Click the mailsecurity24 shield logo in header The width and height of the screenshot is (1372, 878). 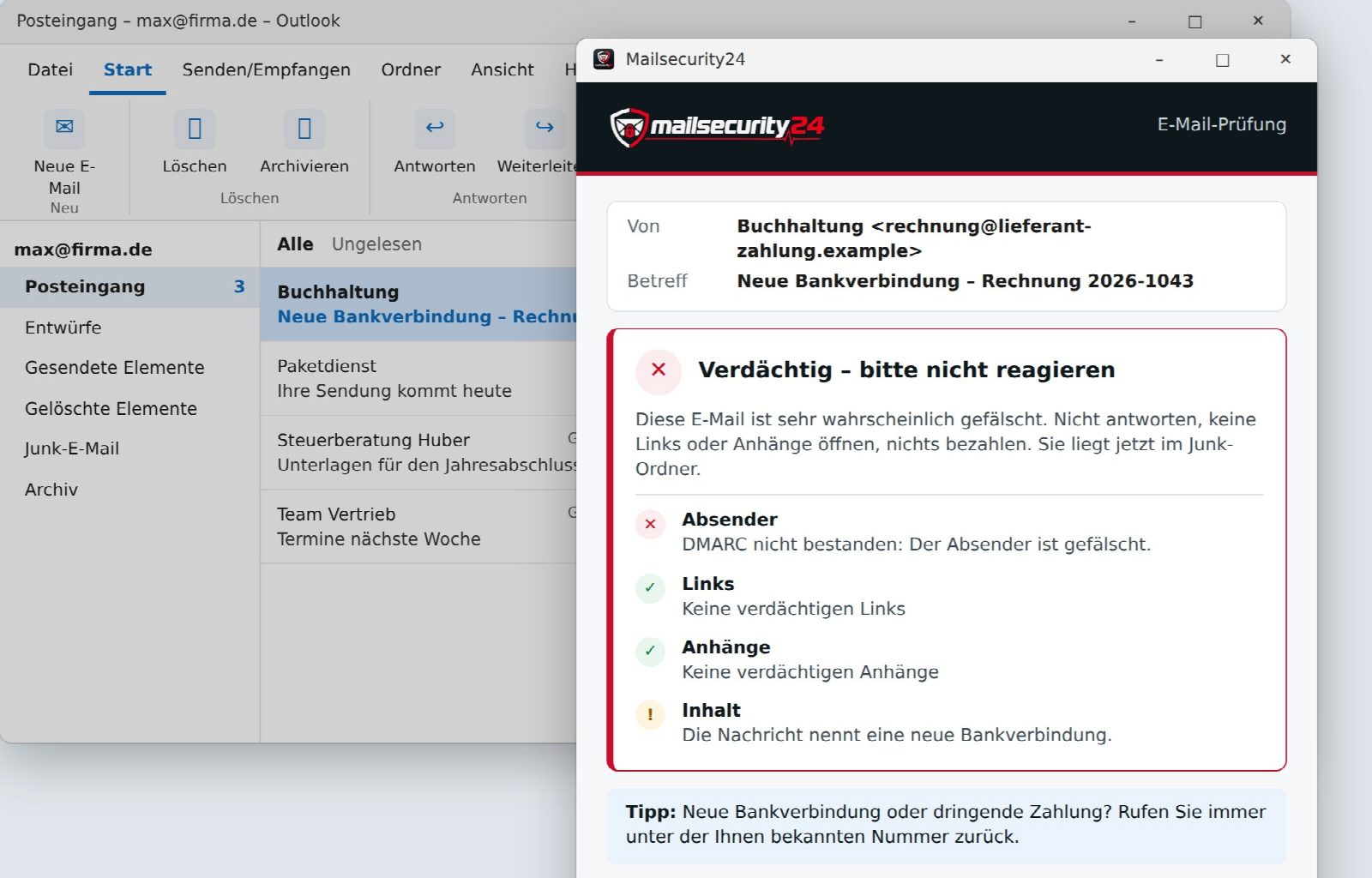pyautogui.click(x=628, y=128)
